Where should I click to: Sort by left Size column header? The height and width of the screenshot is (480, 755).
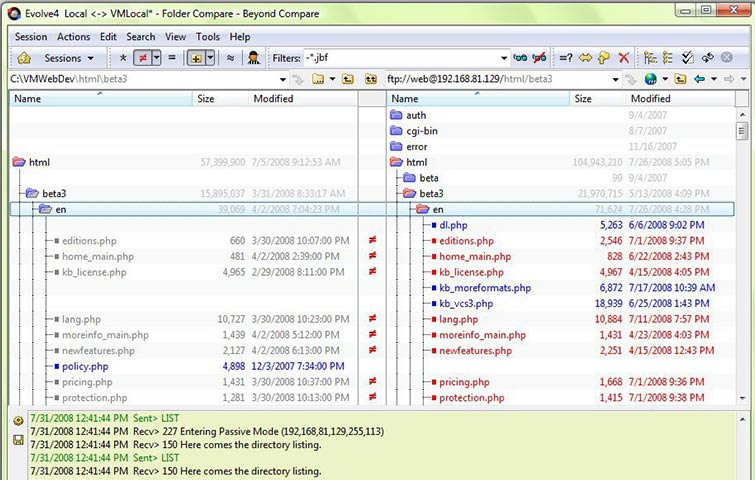coord(221,99)
